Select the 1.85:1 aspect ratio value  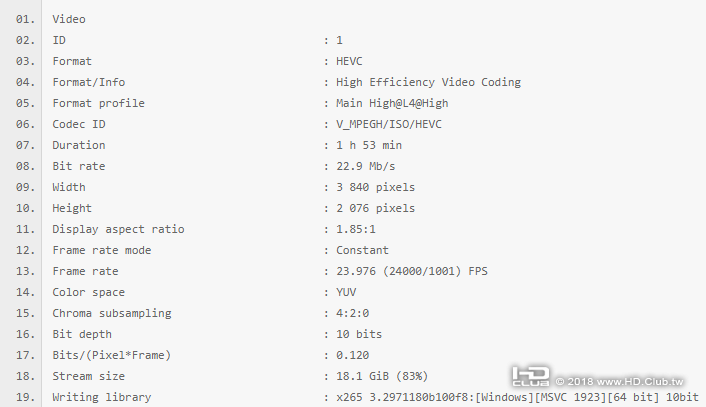point(356,229)
